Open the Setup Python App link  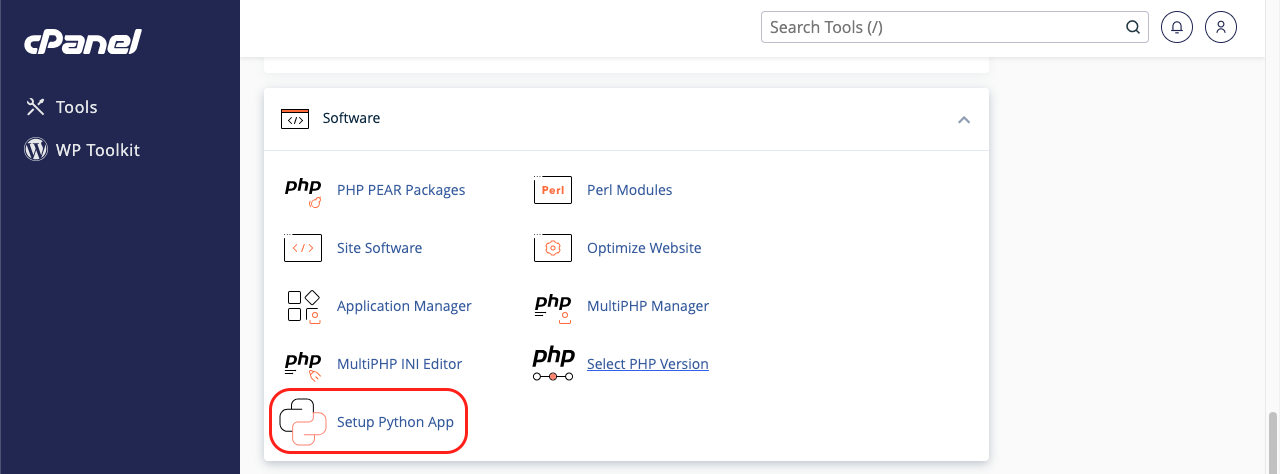point(395,422)
